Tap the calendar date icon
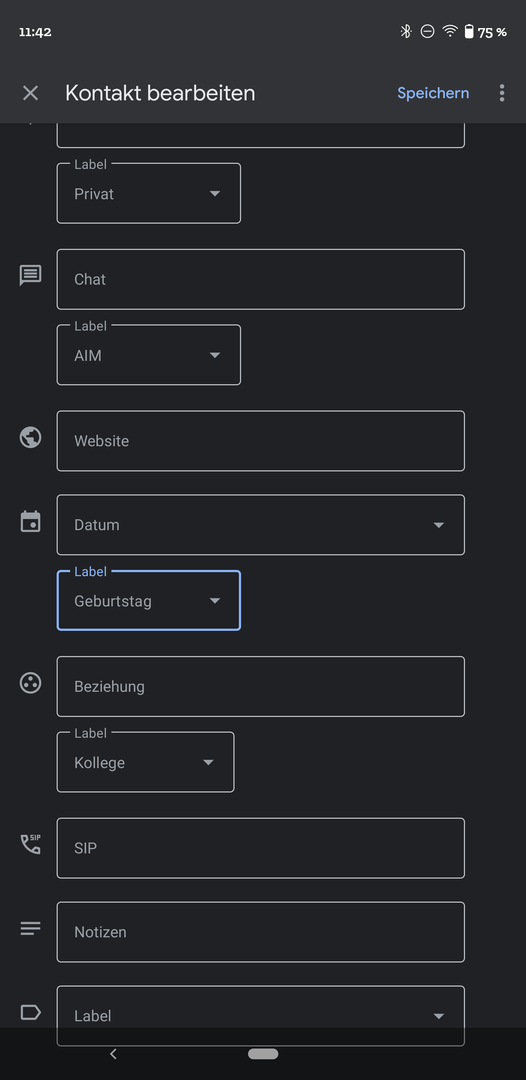 [x=30, y=521]
